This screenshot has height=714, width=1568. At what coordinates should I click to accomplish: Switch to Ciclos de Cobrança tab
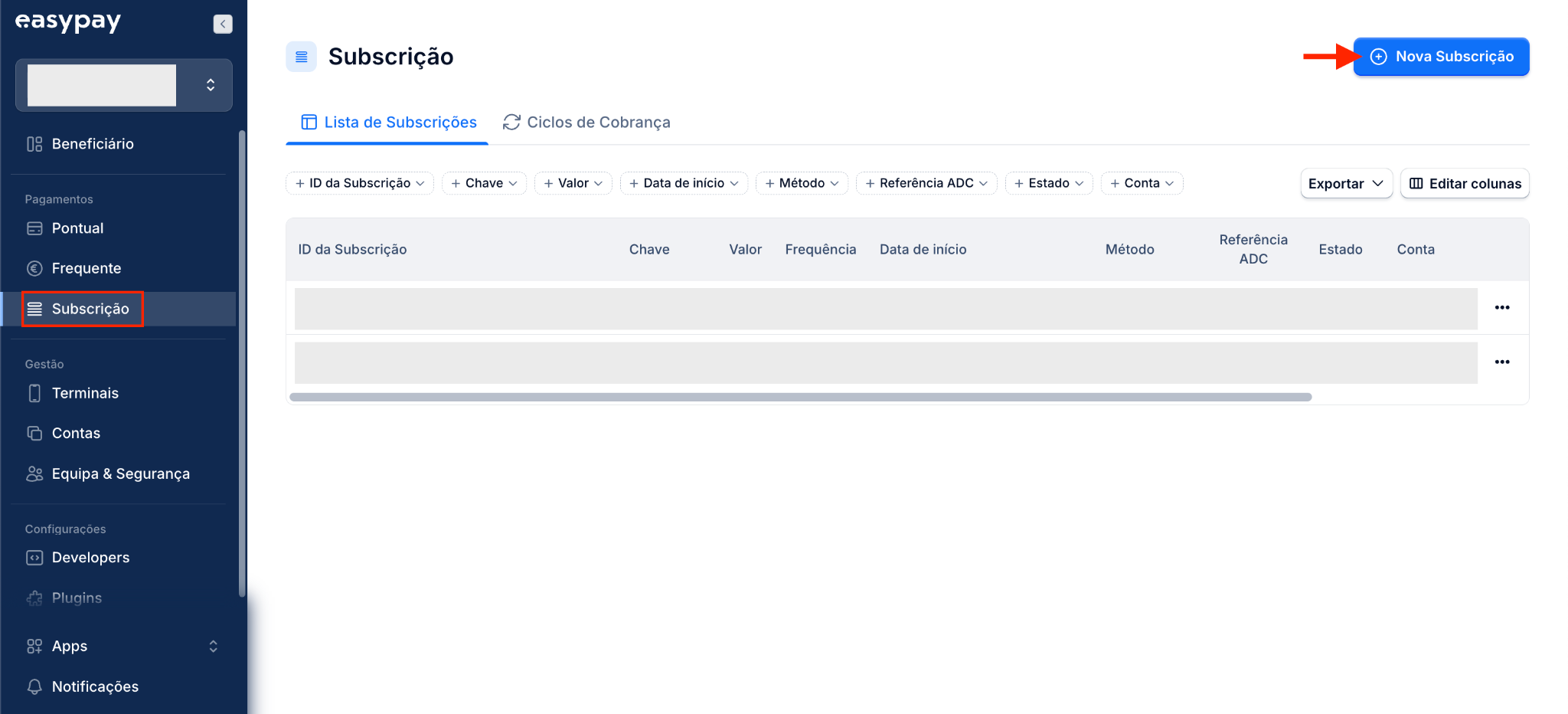(x=586, y=123)
